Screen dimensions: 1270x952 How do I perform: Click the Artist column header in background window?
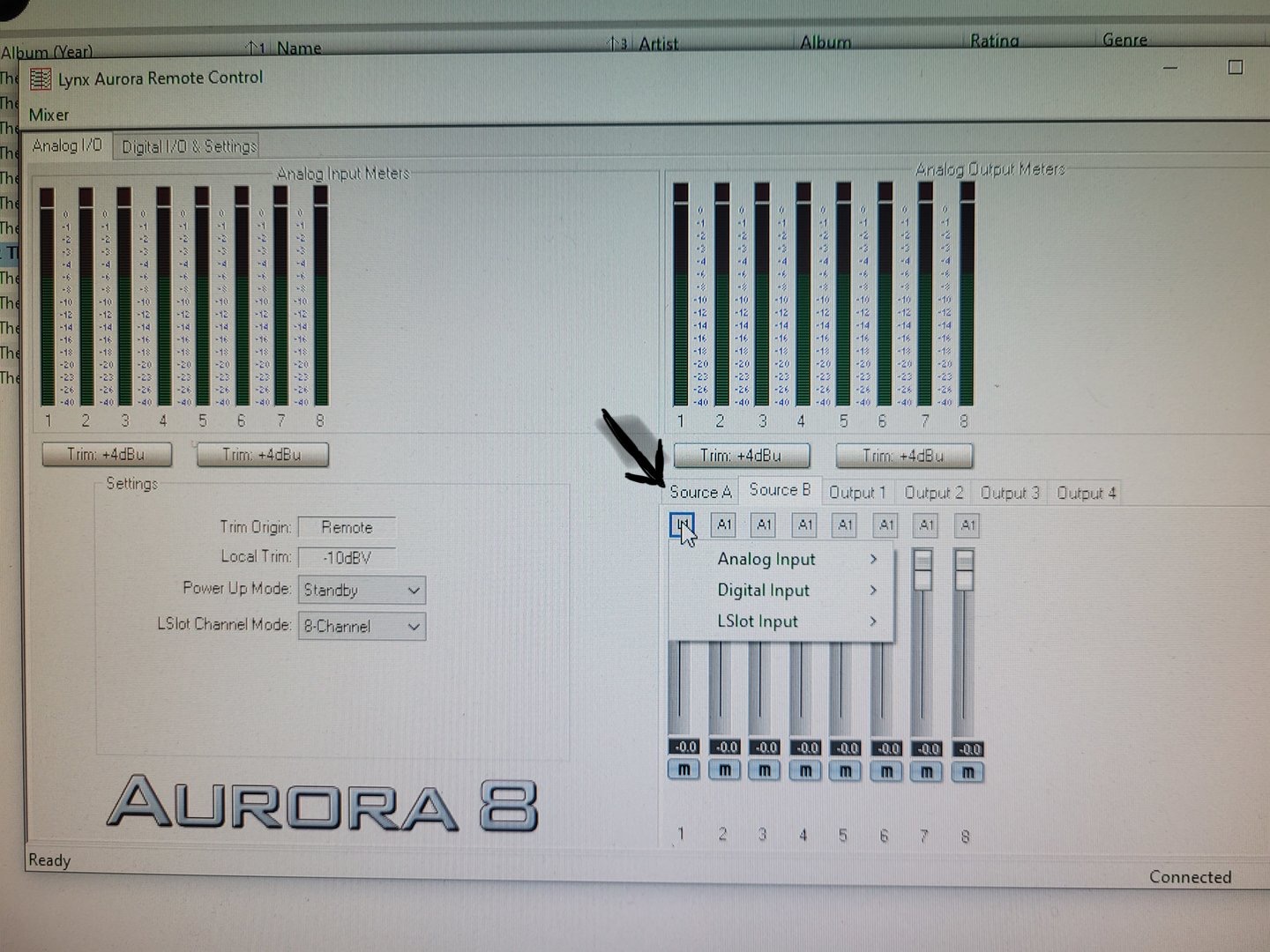659,43
